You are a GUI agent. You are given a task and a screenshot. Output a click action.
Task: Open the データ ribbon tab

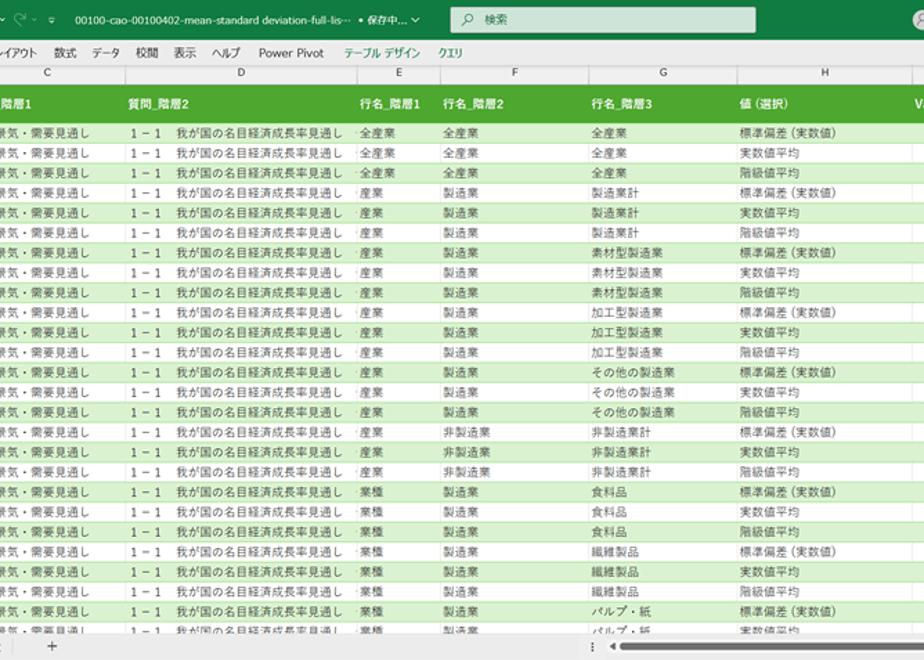click(x=105, y=53)
